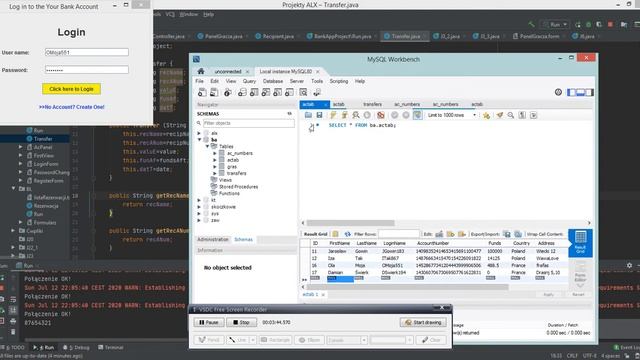Expand the Cwiptki folder in IntelliJ tree
The width and height of the screenshot is (640, 360).
13,231
